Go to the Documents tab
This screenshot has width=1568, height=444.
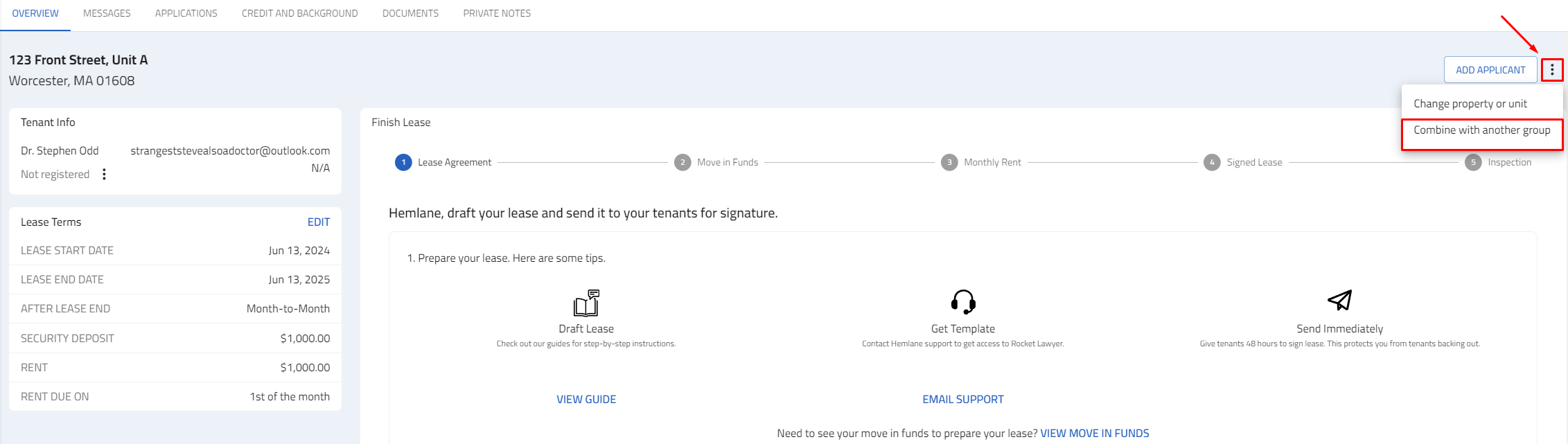pyautogui.click(x=411, y=13)
